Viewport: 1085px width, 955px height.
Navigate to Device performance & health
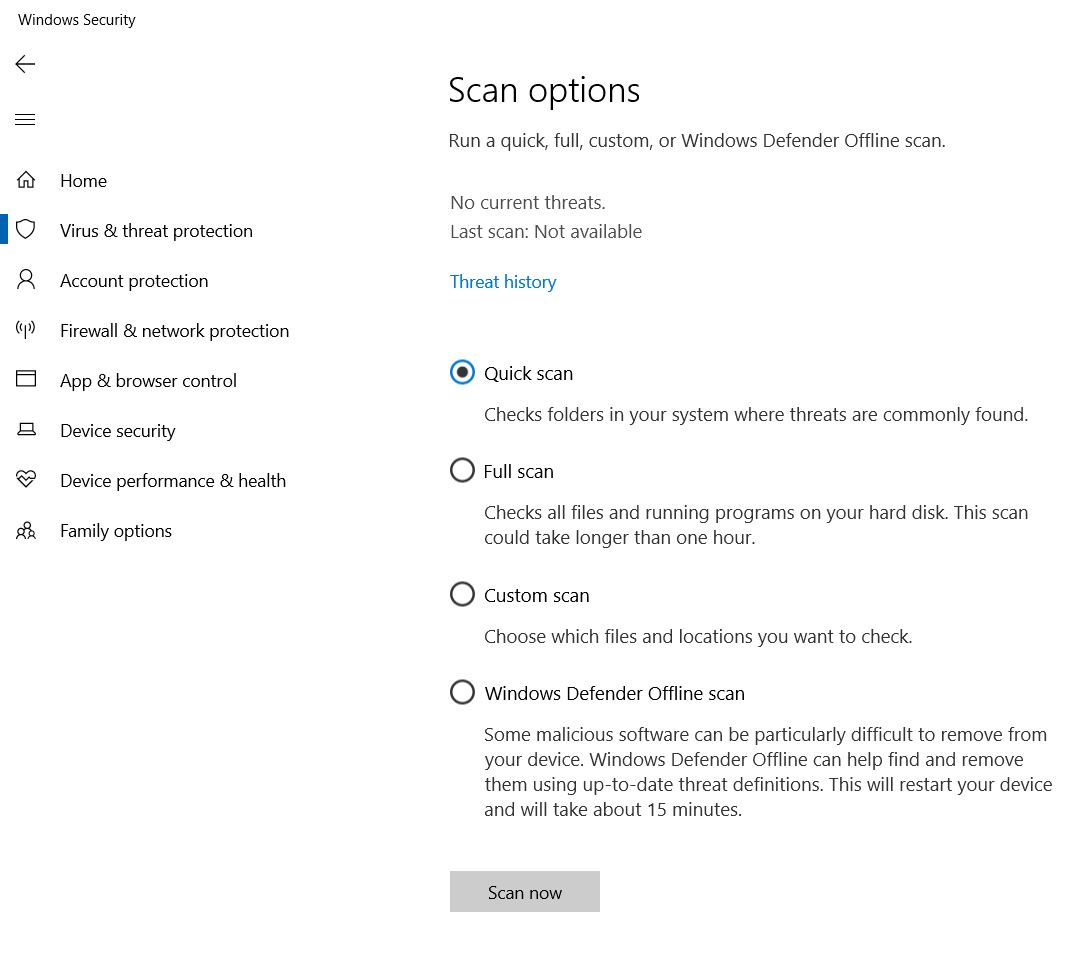(x=172, y=481)
